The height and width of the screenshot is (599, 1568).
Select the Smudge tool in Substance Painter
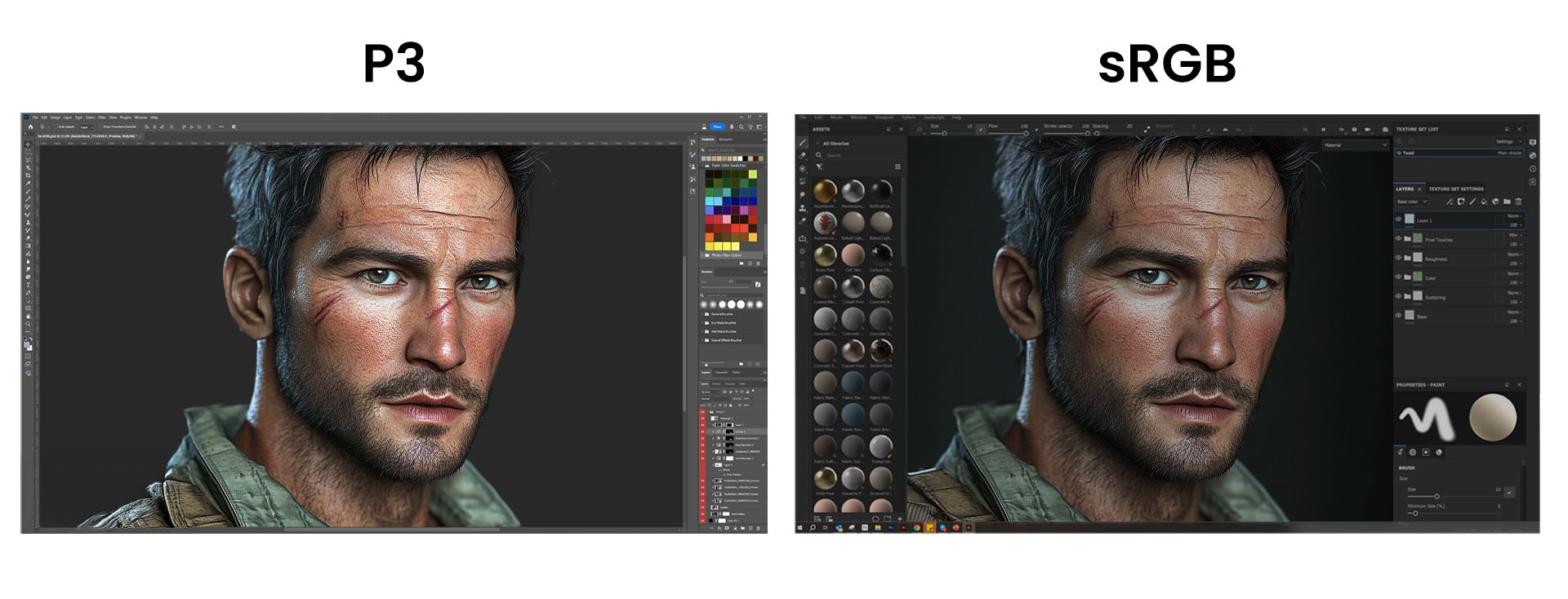[803, 194]
